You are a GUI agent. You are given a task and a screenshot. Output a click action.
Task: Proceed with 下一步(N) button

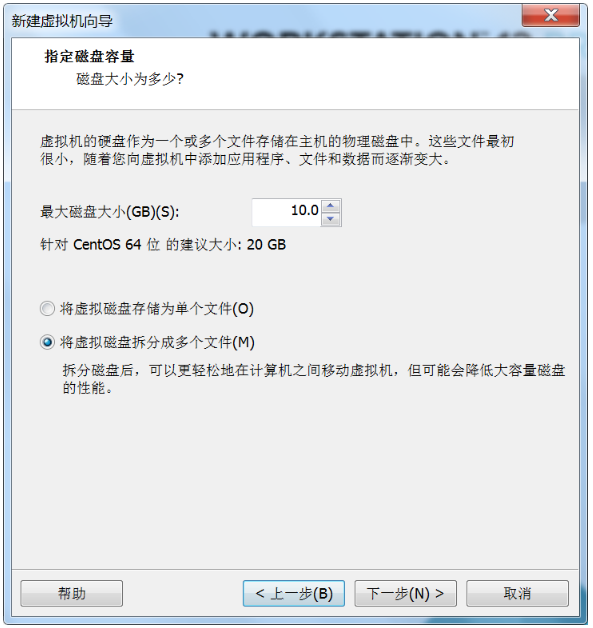[405, 593]
